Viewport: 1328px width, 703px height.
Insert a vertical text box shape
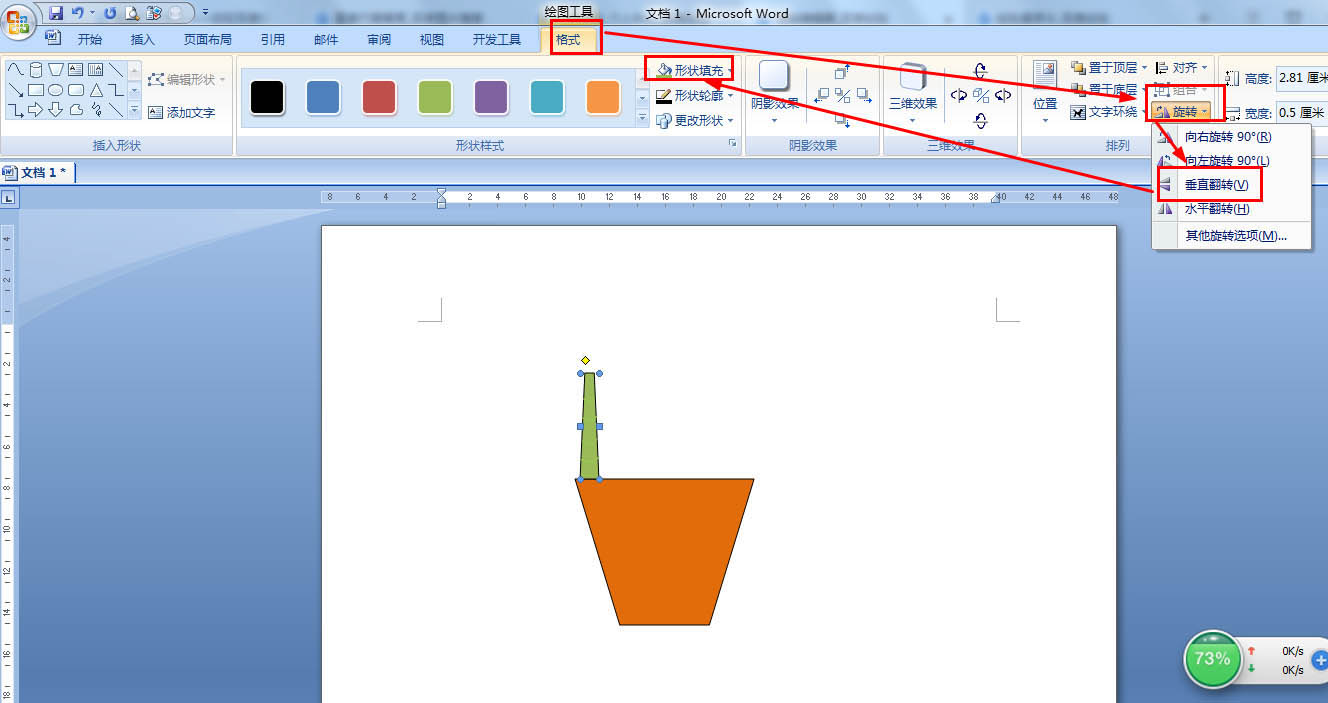[x=95, y=69]
